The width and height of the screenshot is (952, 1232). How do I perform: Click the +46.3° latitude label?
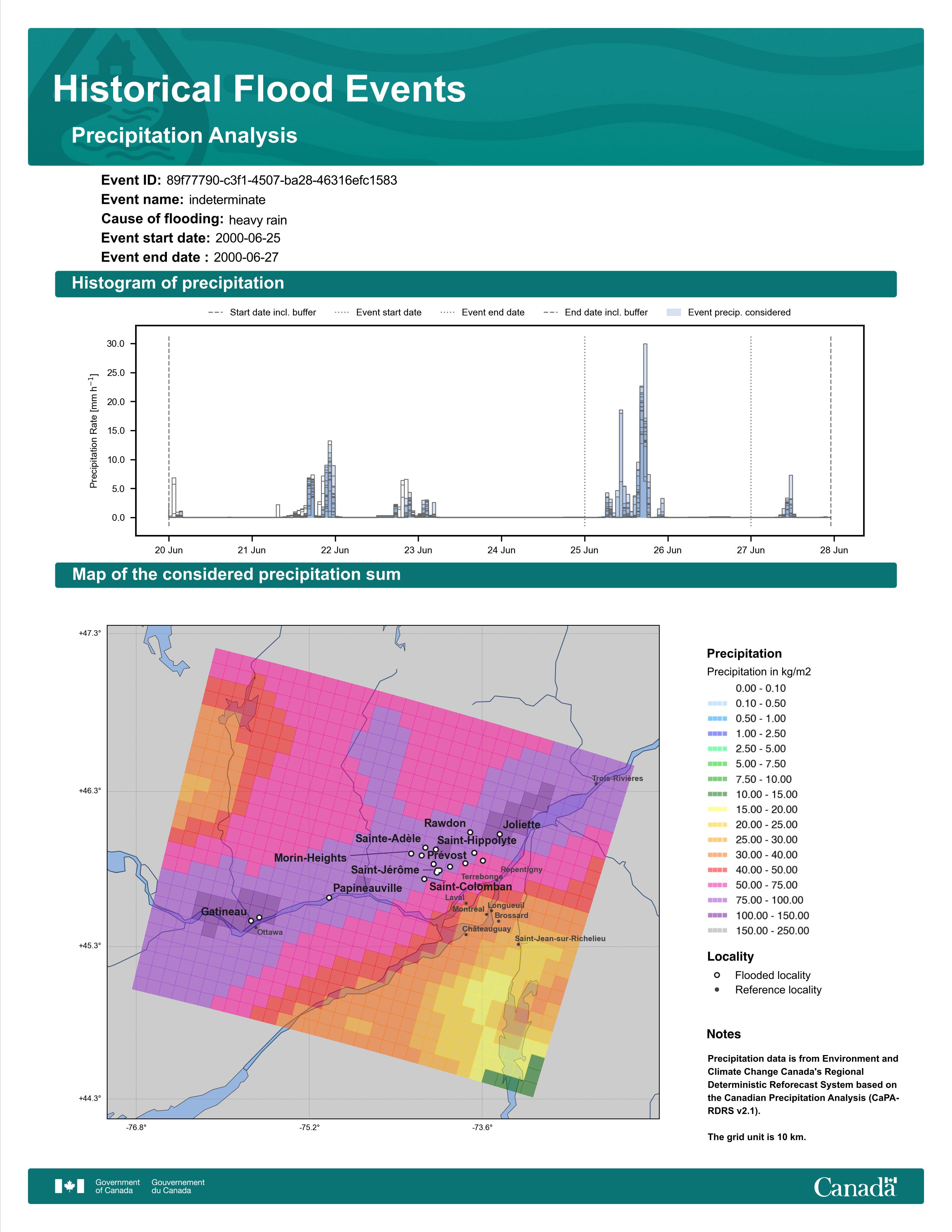point(90,791)
